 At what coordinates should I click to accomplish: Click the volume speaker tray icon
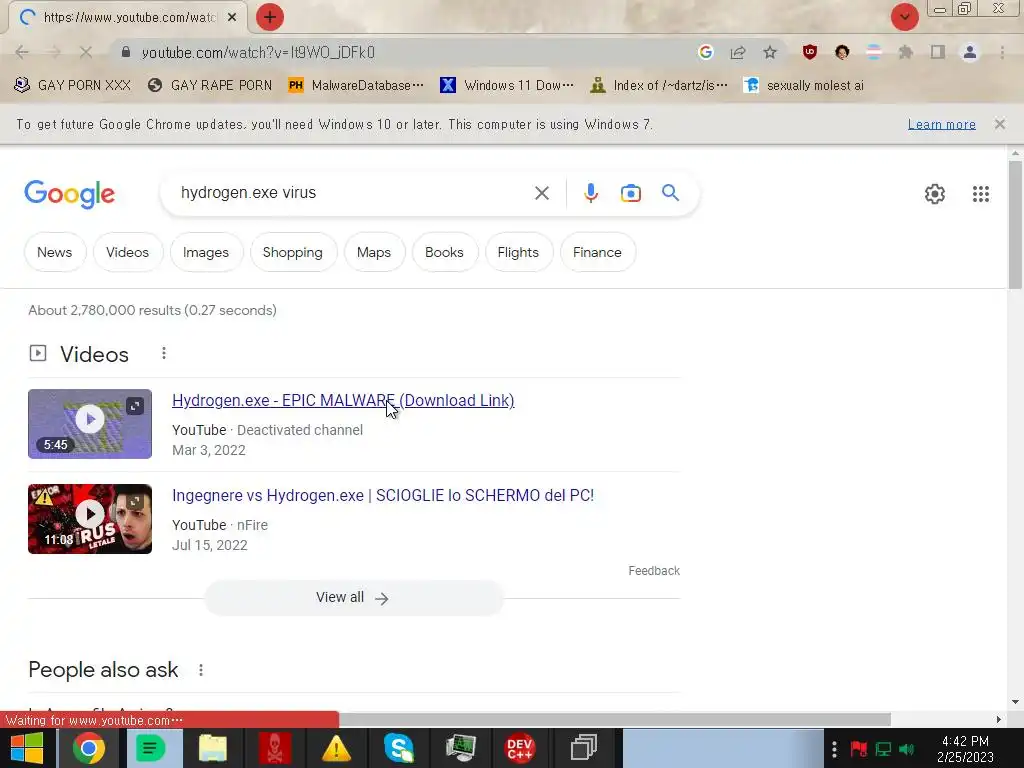(x=906, y=749)
